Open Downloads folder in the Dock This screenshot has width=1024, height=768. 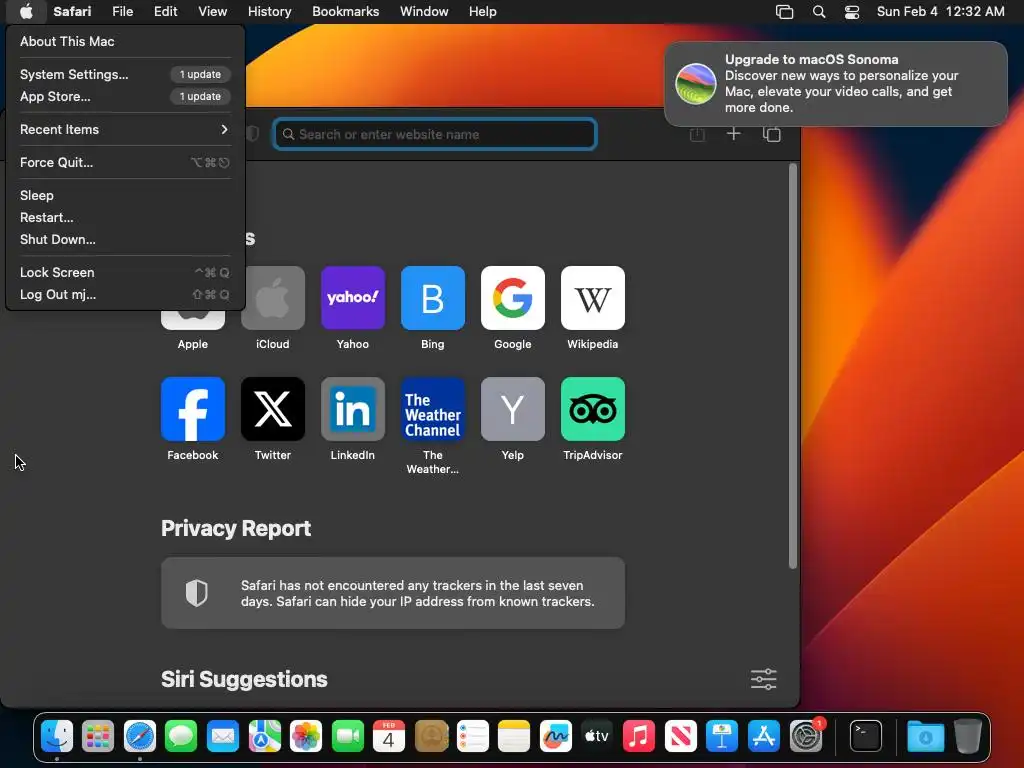[x=925, y=736]
